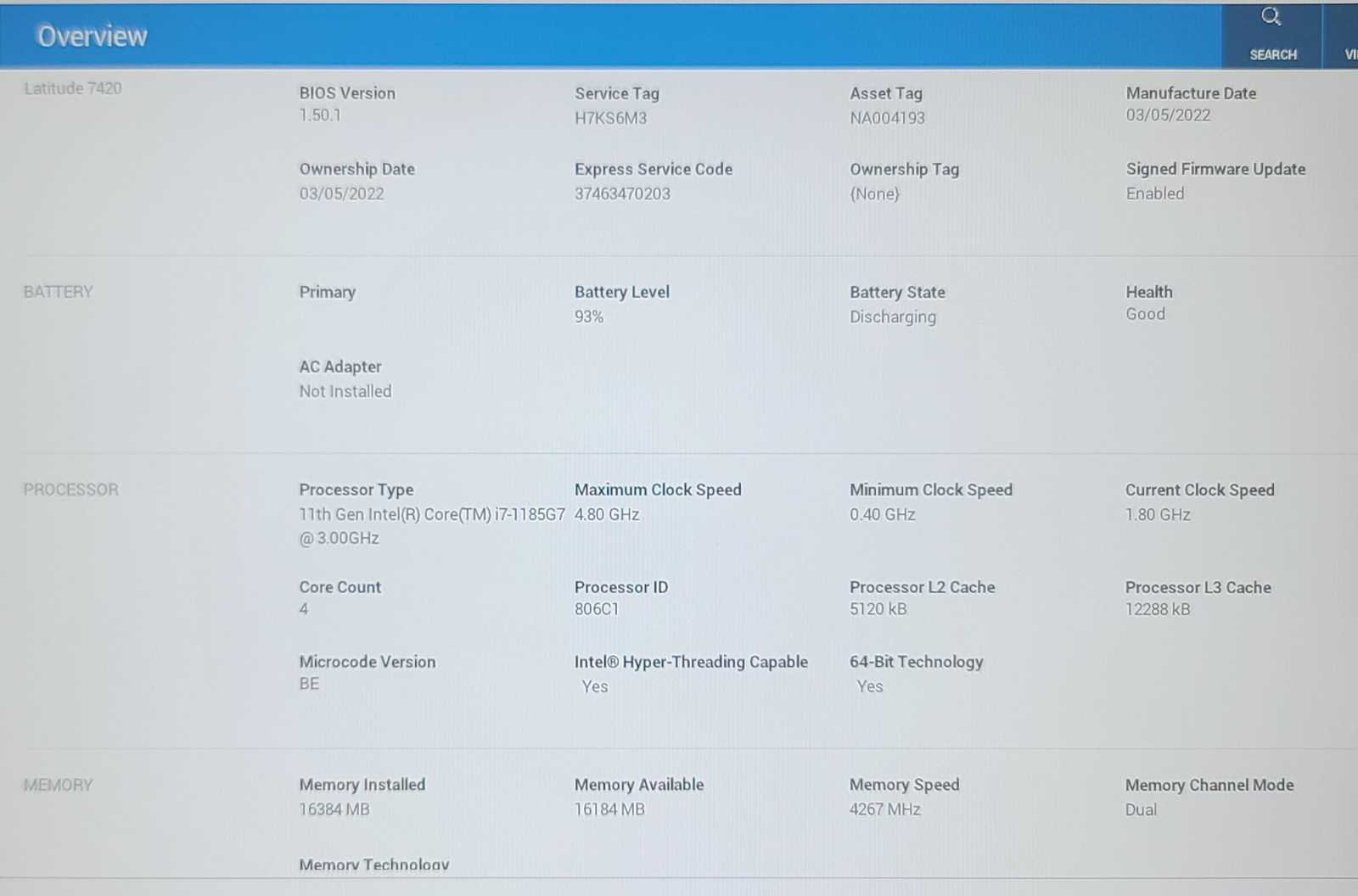Image resolution: width=1358 pixels, height=896 pixels.
Task: Click Memory Available value 16184 MB
Action: pos(609,809)
